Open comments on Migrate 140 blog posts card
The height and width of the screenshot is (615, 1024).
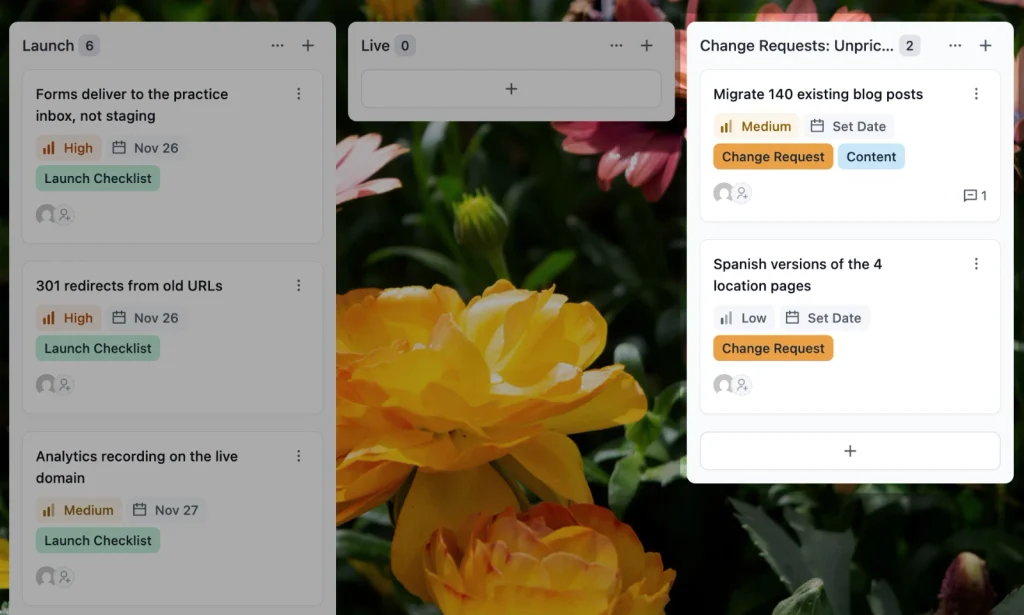click(x=975, y=195)
